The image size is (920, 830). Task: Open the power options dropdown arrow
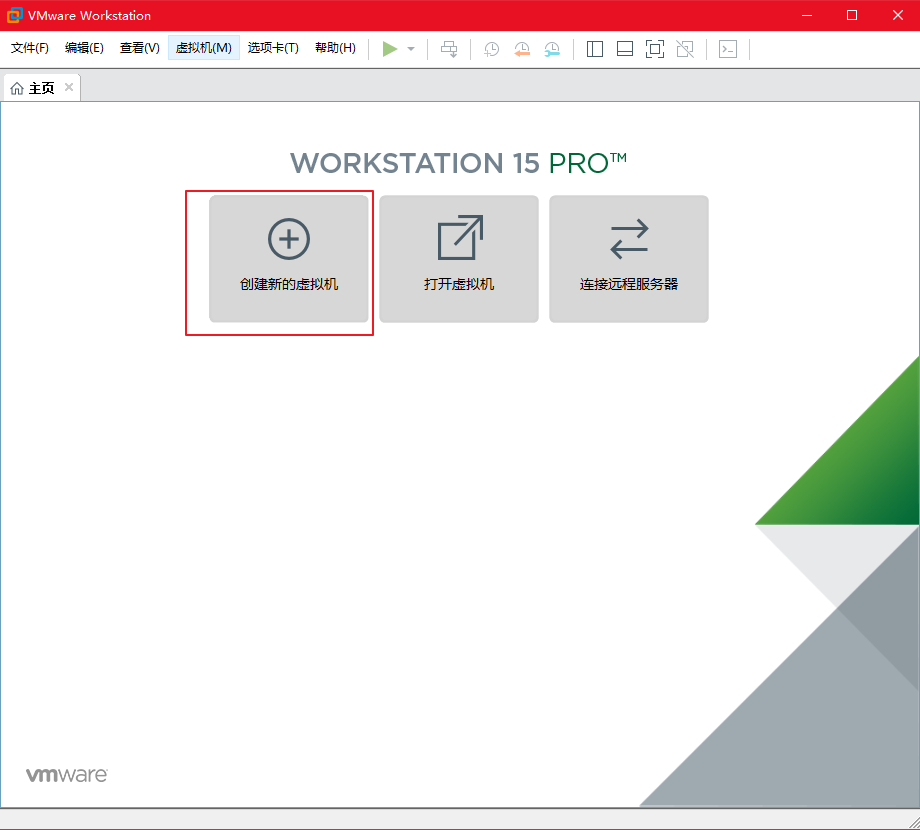[x=411, y=49]
